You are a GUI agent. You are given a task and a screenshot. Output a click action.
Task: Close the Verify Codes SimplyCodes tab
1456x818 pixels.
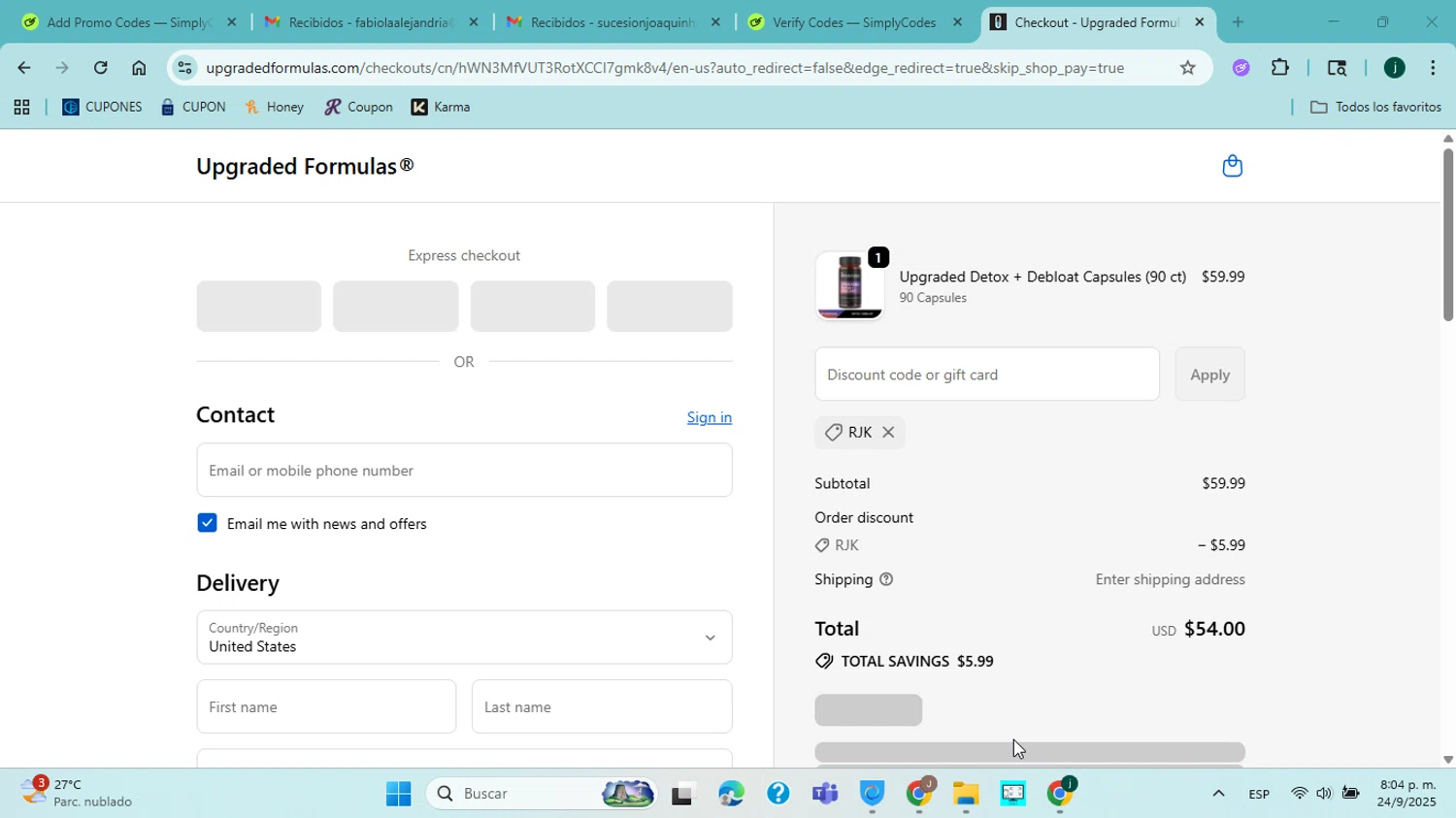(957, 22)
